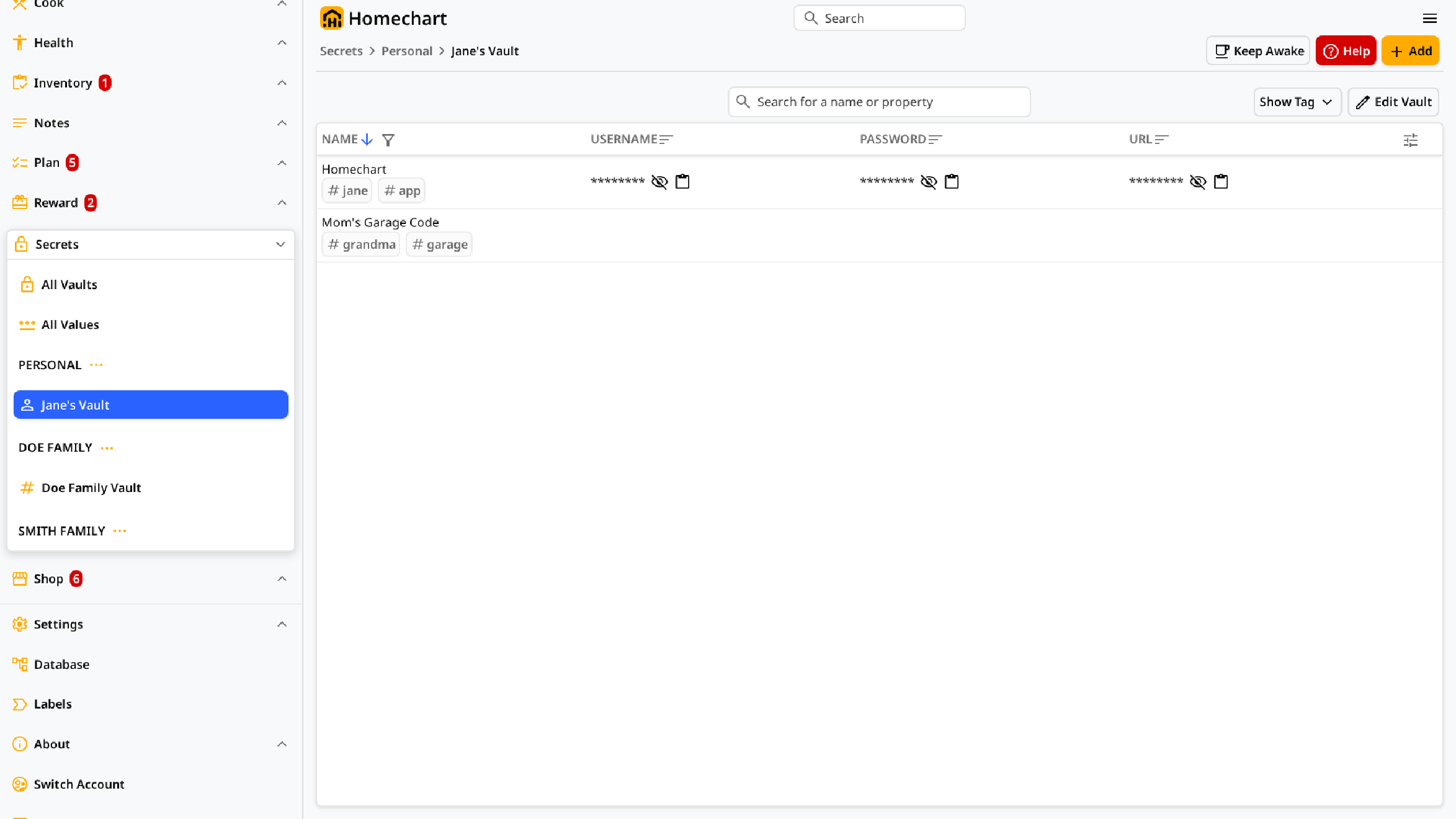Screen dimensions: 1456x819
Task: Reveal the Homechart username value
Action: (x=659, y=182)
